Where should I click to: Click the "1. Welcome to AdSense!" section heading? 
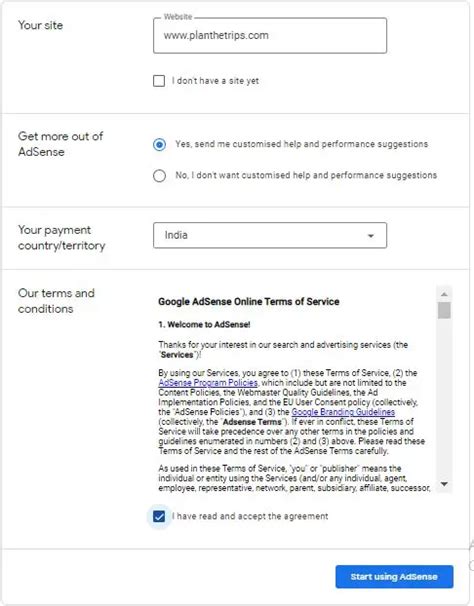204,325
